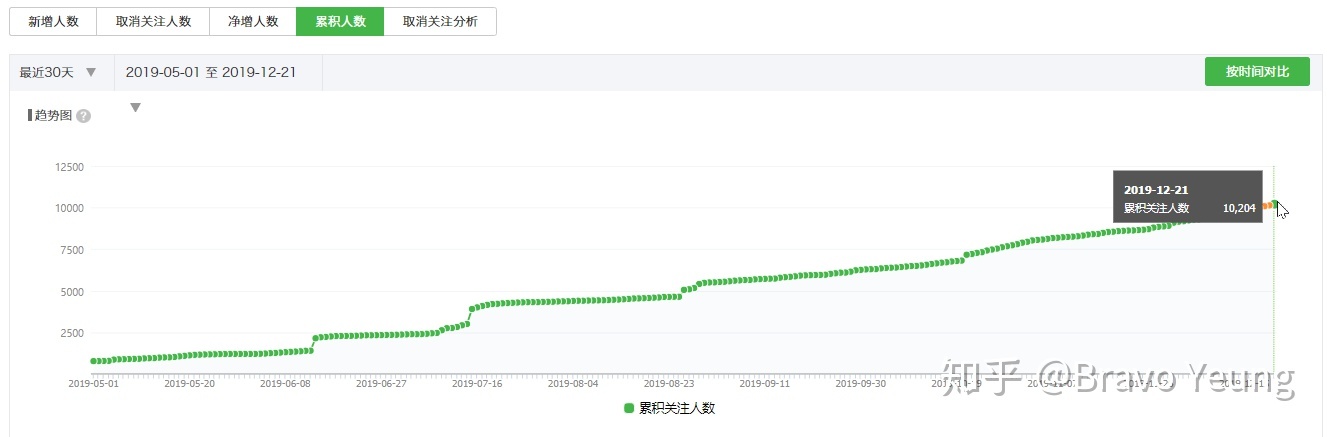Click the 2019-07-16 x-axis date label

click(477, 383)
